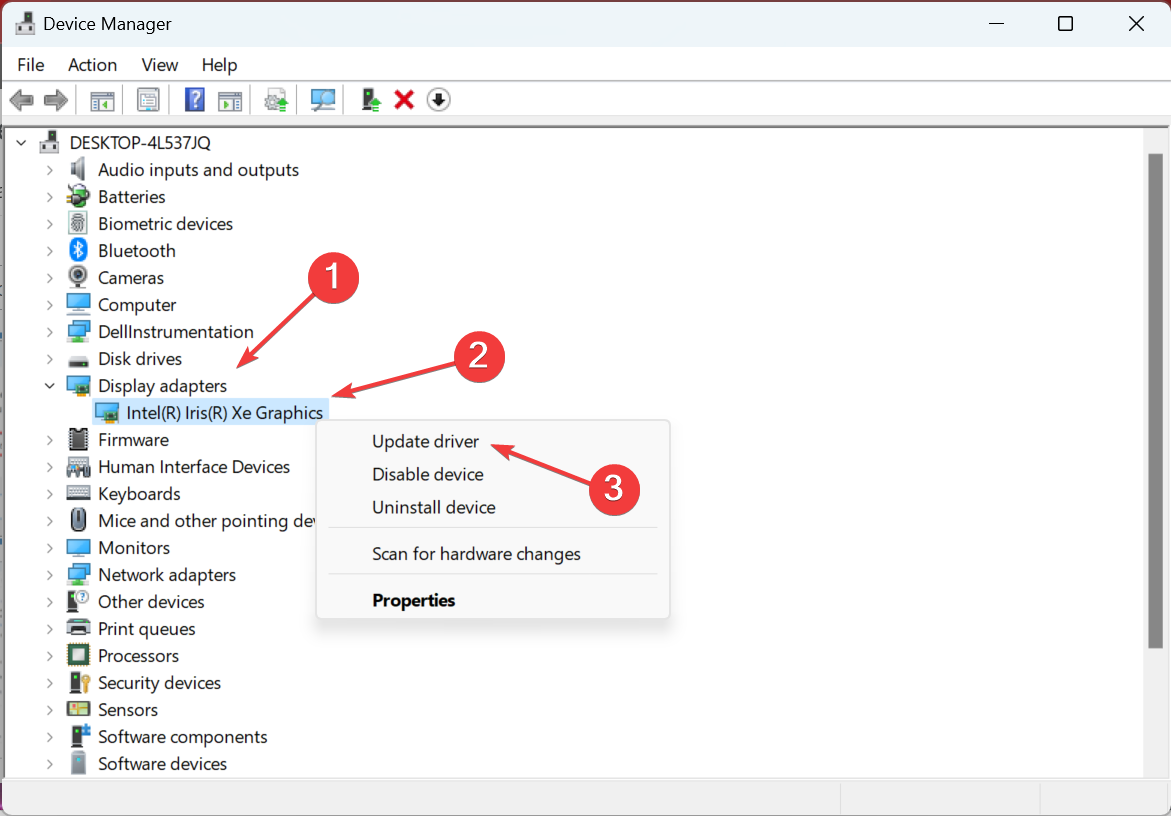
Task: Choose Update driver from context menu
Action: pyautogui.click(x=493, y=441)
